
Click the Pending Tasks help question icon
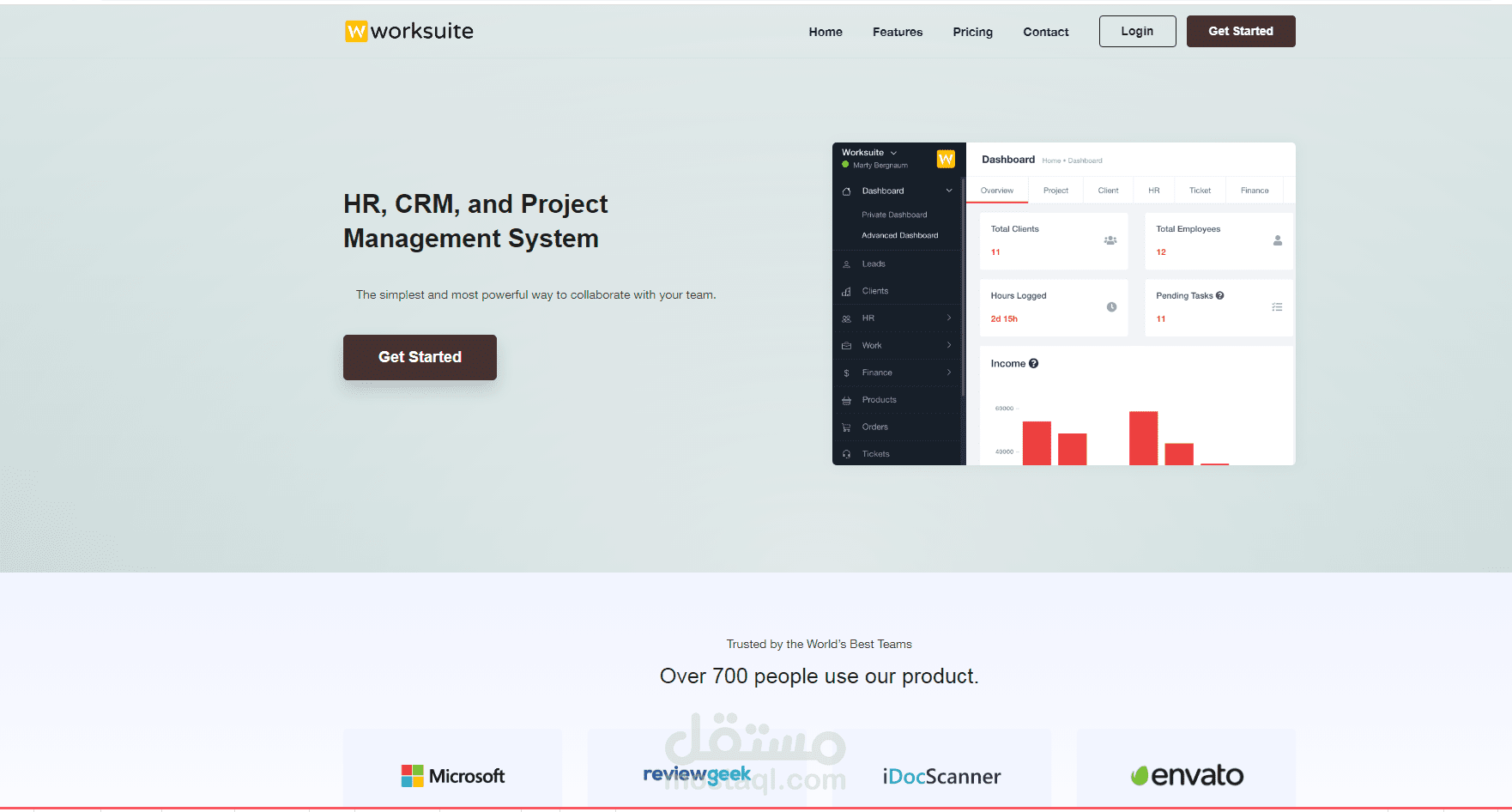1219,295
